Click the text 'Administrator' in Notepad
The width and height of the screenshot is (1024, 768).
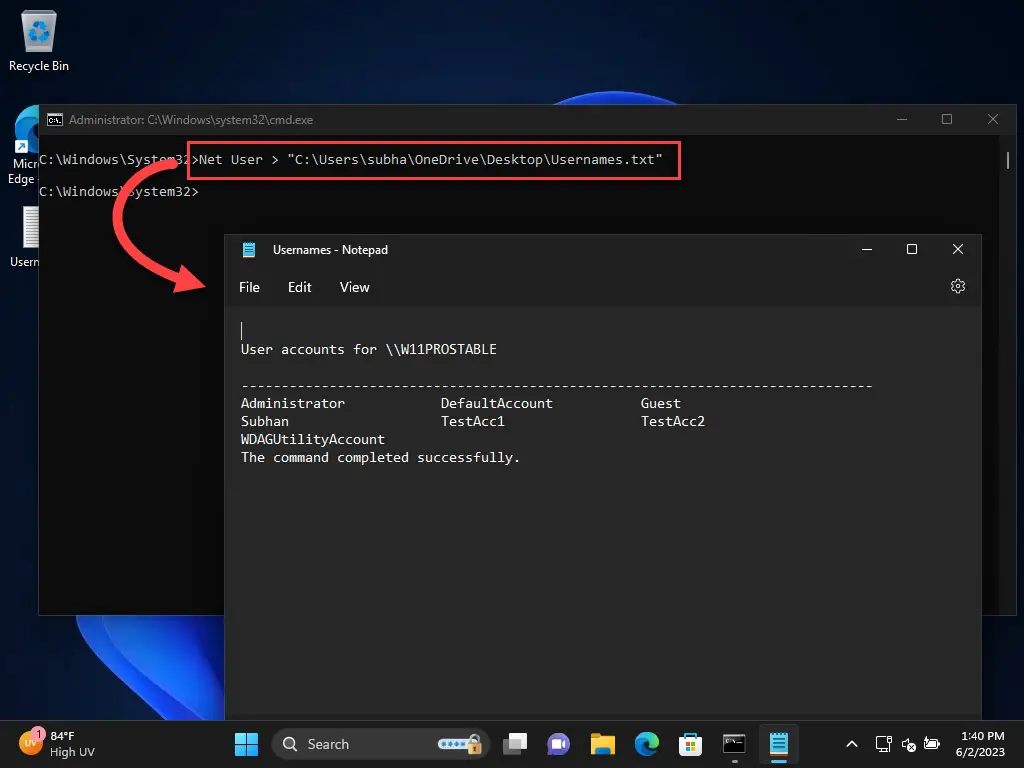click(x=293, y=404)
